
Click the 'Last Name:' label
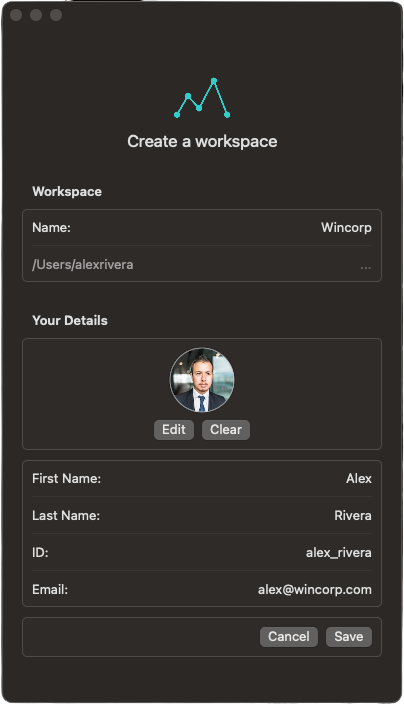pos(66,515)
